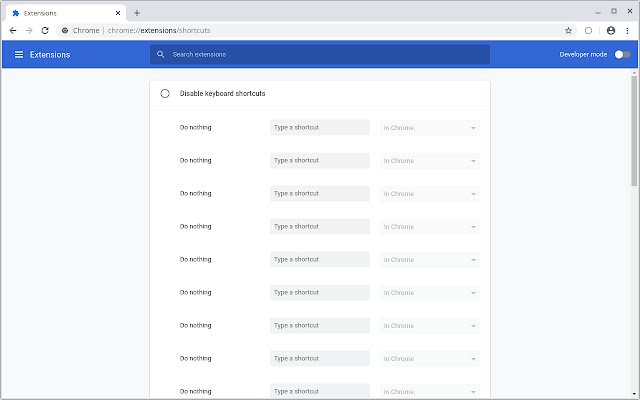Go back to the previous page
The image size is (640, 400).
click(13, 31)
